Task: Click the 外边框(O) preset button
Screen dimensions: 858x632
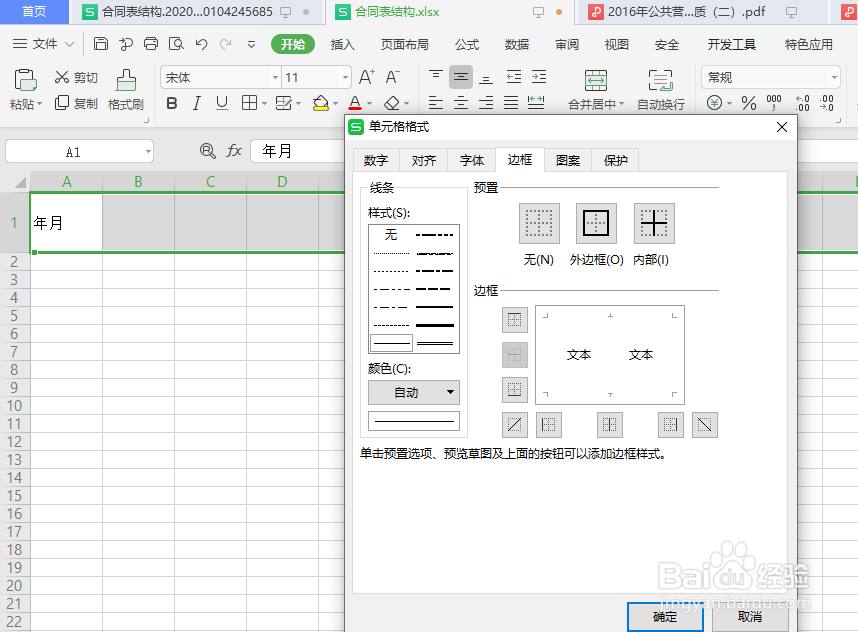Action: (x=595, y=223)
